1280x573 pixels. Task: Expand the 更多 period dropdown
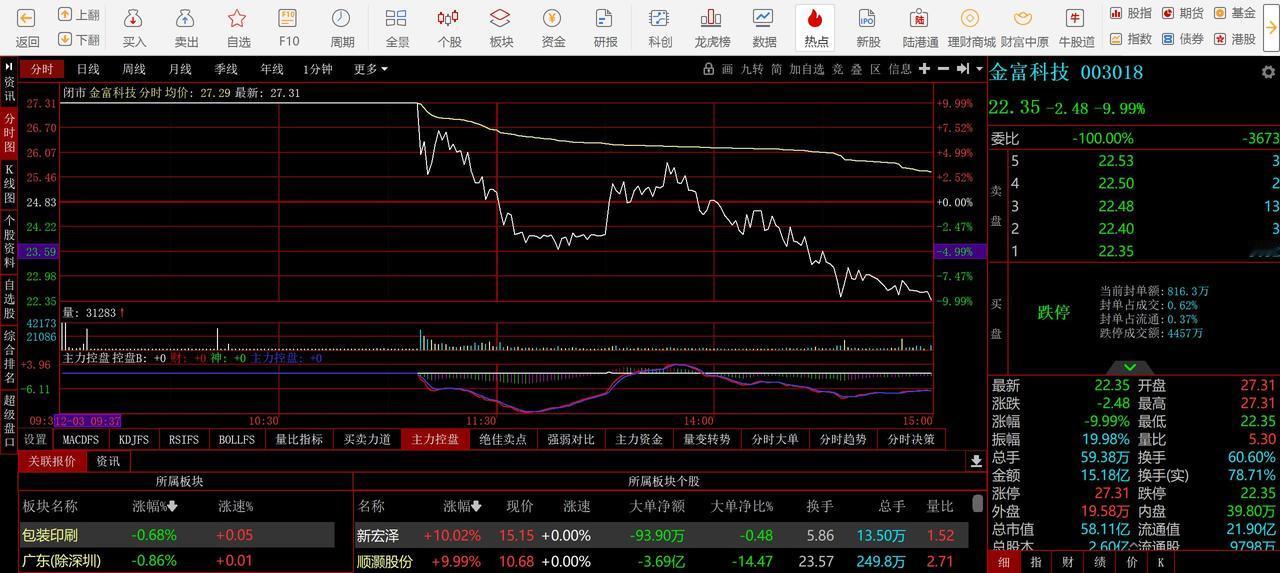[370, 69]
